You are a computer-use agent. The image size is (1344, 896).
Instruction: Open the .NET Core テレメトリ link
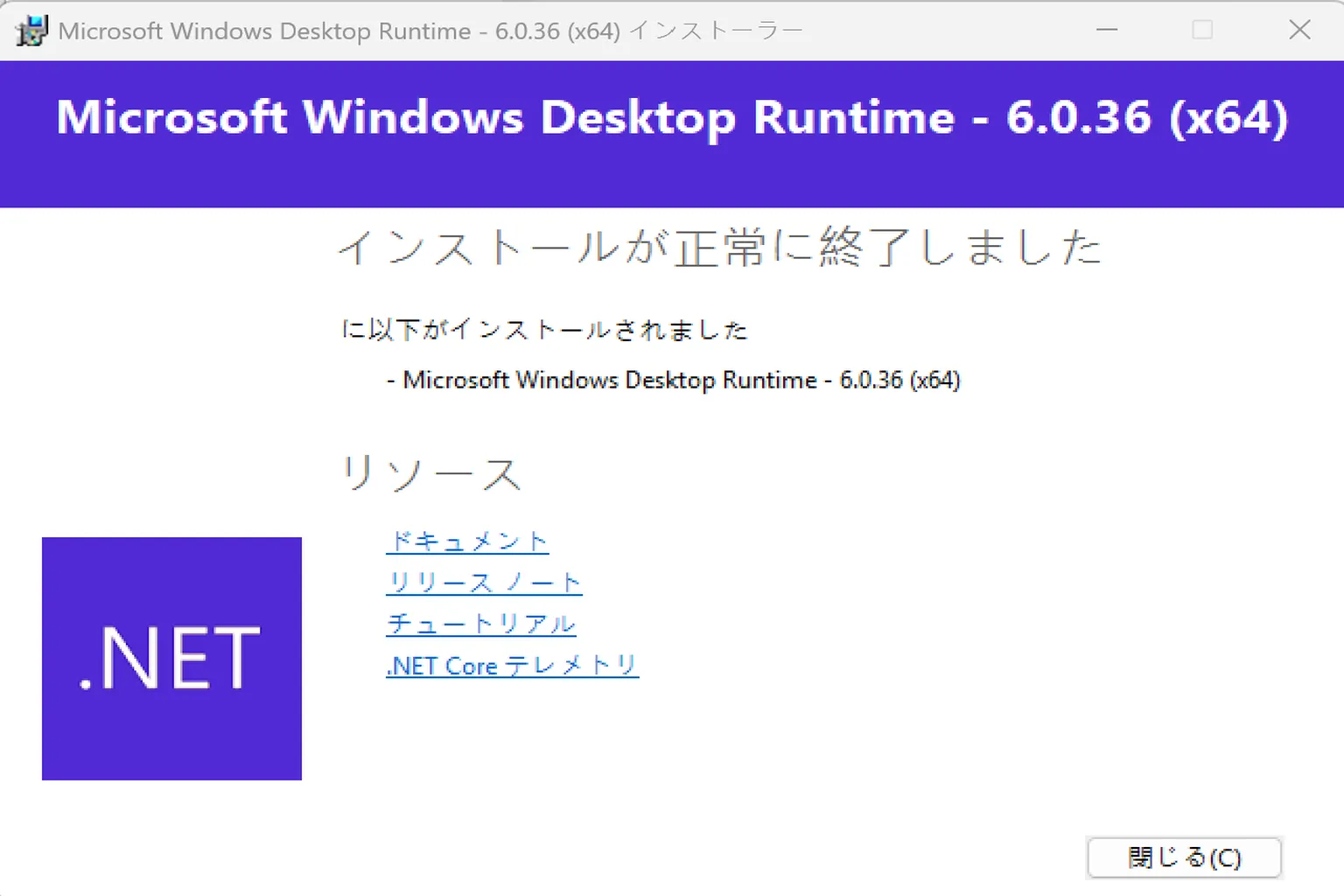tap(512, 666)
